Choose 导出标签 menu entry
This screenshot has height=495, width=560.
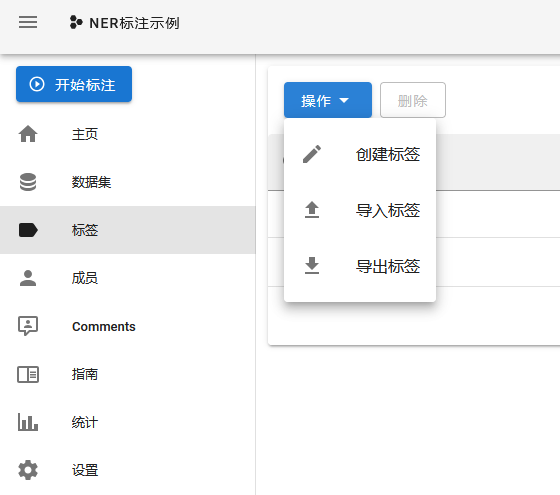360,266
